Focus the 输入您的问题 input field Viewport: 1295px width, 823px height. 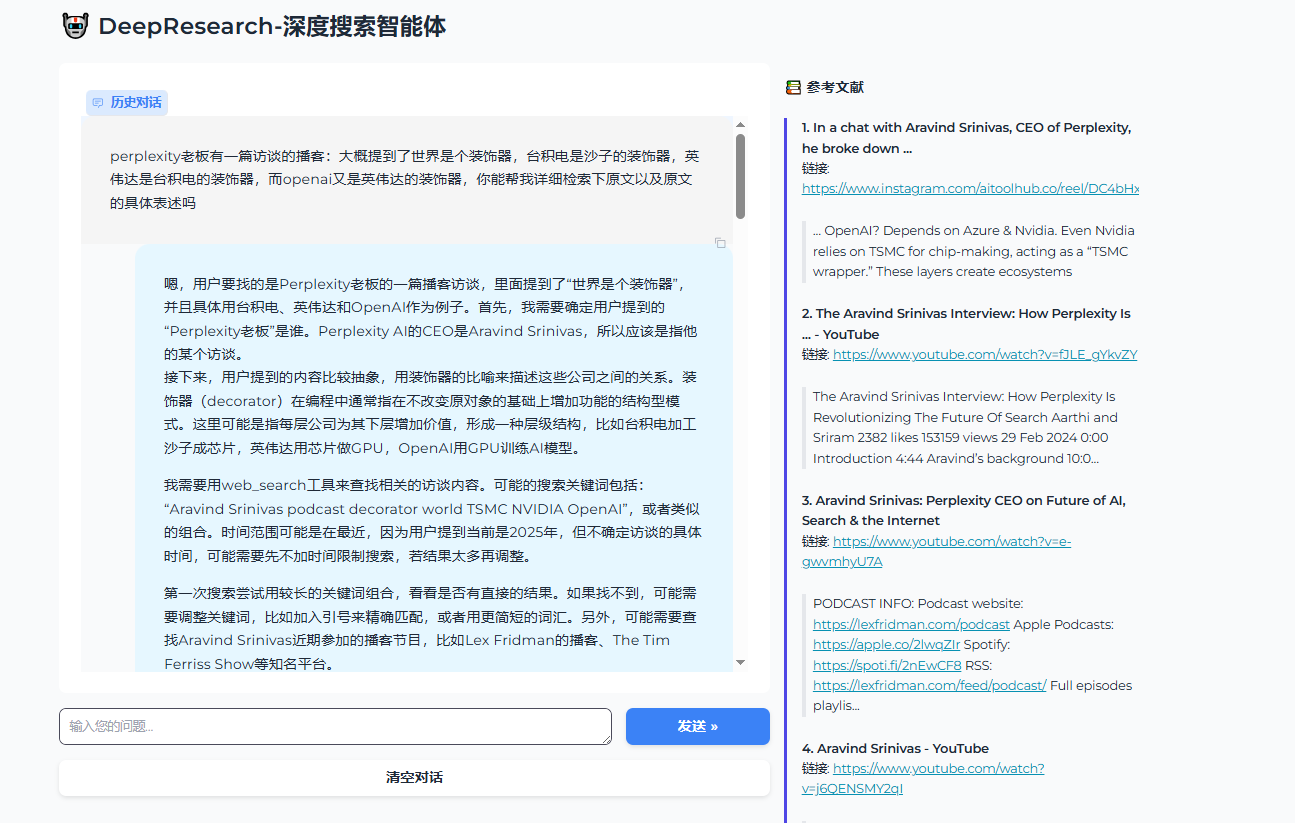tap(335, 726)
